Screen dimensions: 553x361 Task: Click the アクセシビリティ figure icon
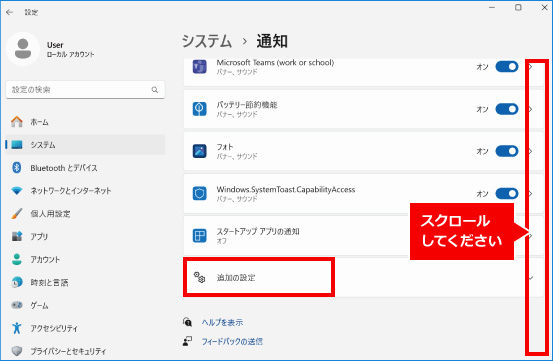[17, 328]
